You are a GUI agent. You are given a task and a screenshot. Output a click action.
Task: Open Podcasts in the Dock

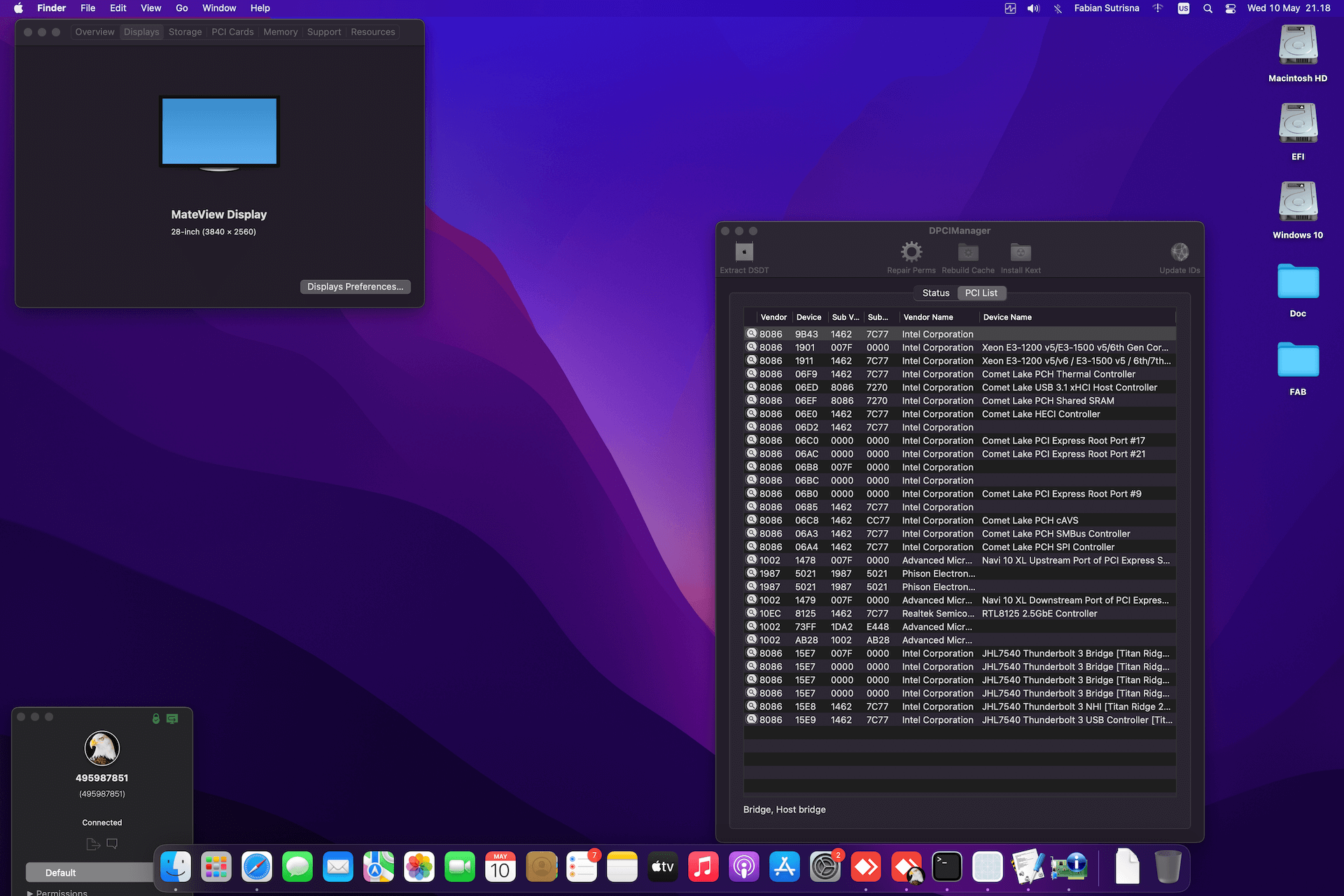point(744,867)
